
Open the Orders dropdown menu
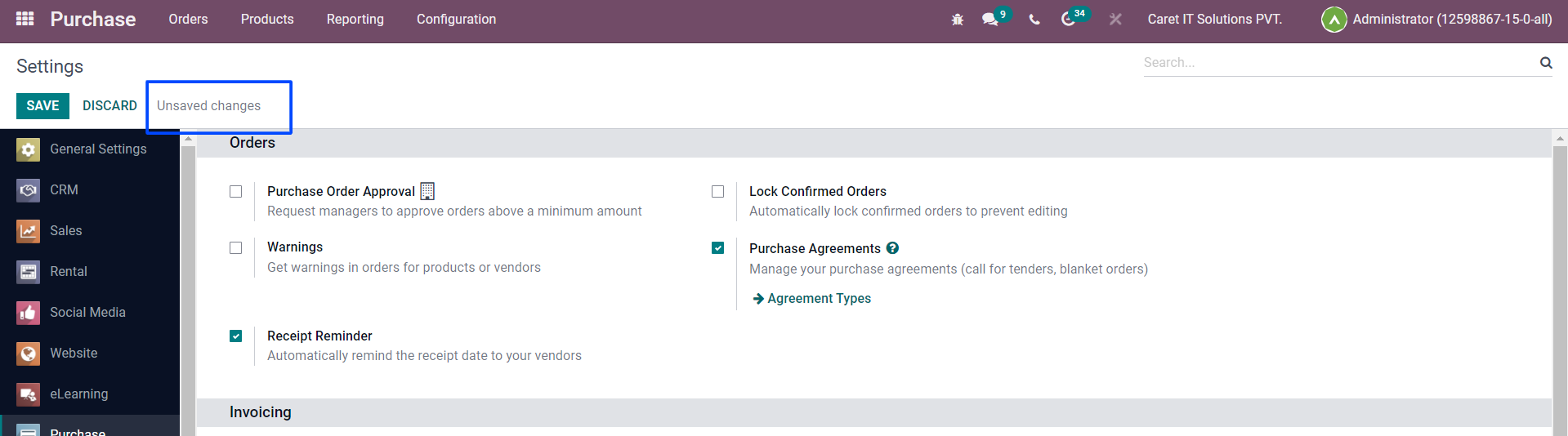[188, 20]
